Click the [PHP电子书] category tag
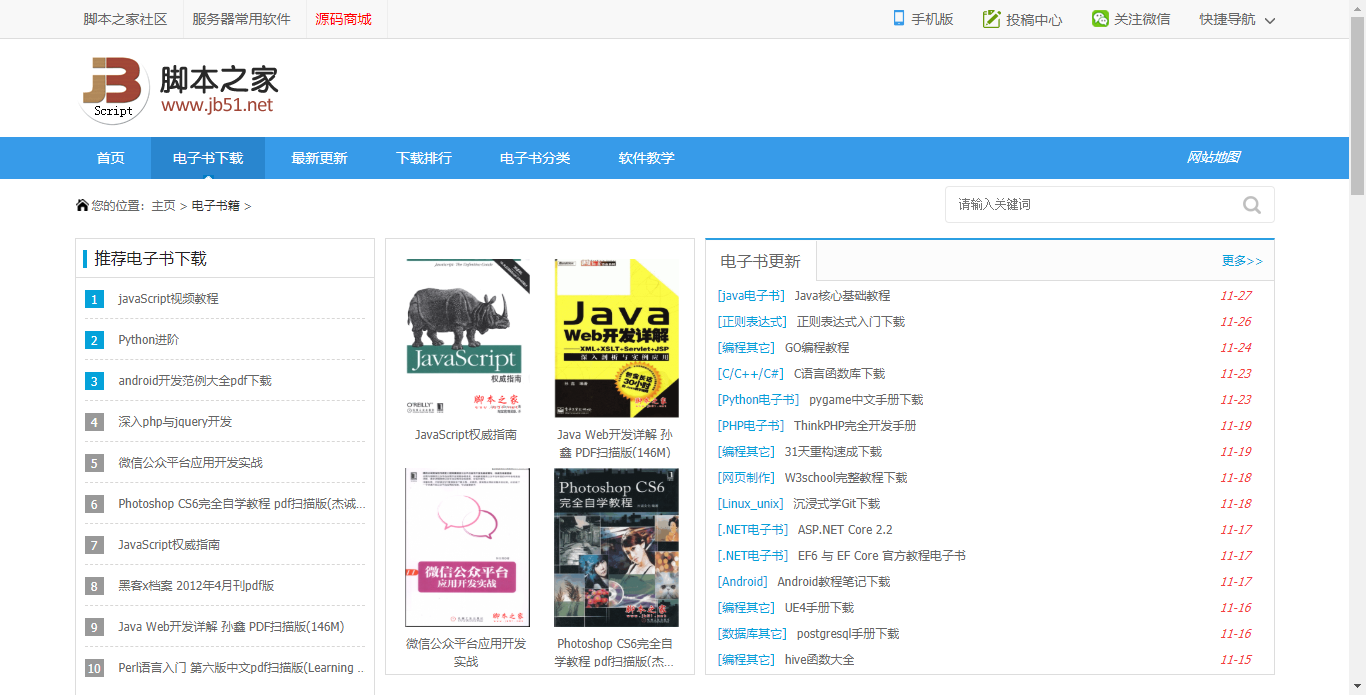This screenshot has height=695, width=1366. click(x=751, y=426)
